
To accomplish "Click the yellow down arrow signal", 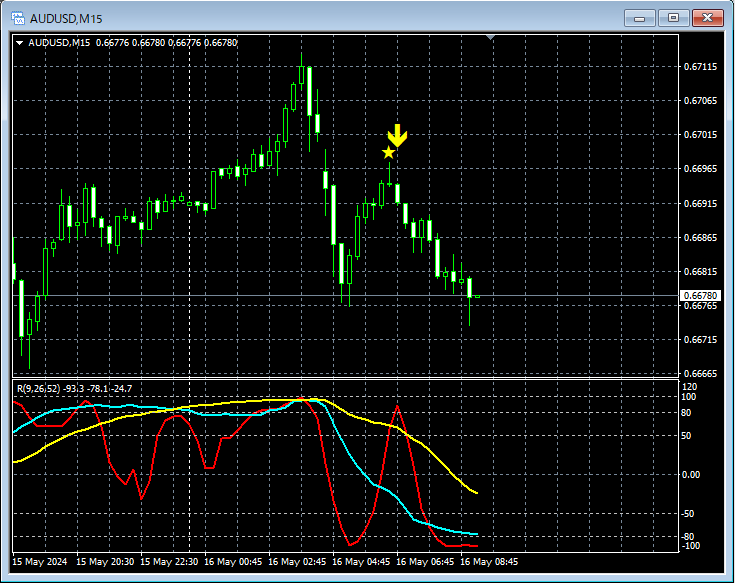I will 397,136.
